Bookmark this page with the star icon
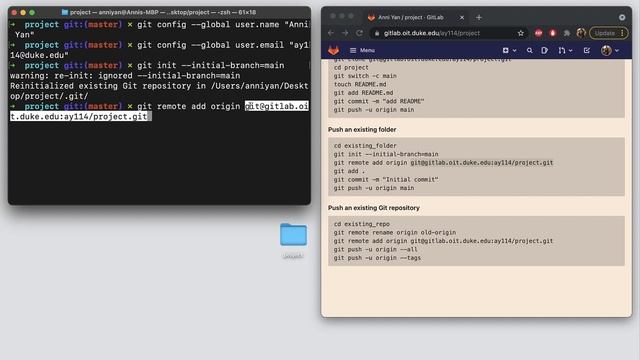The image size is (640, 360). tap(520, 33)
